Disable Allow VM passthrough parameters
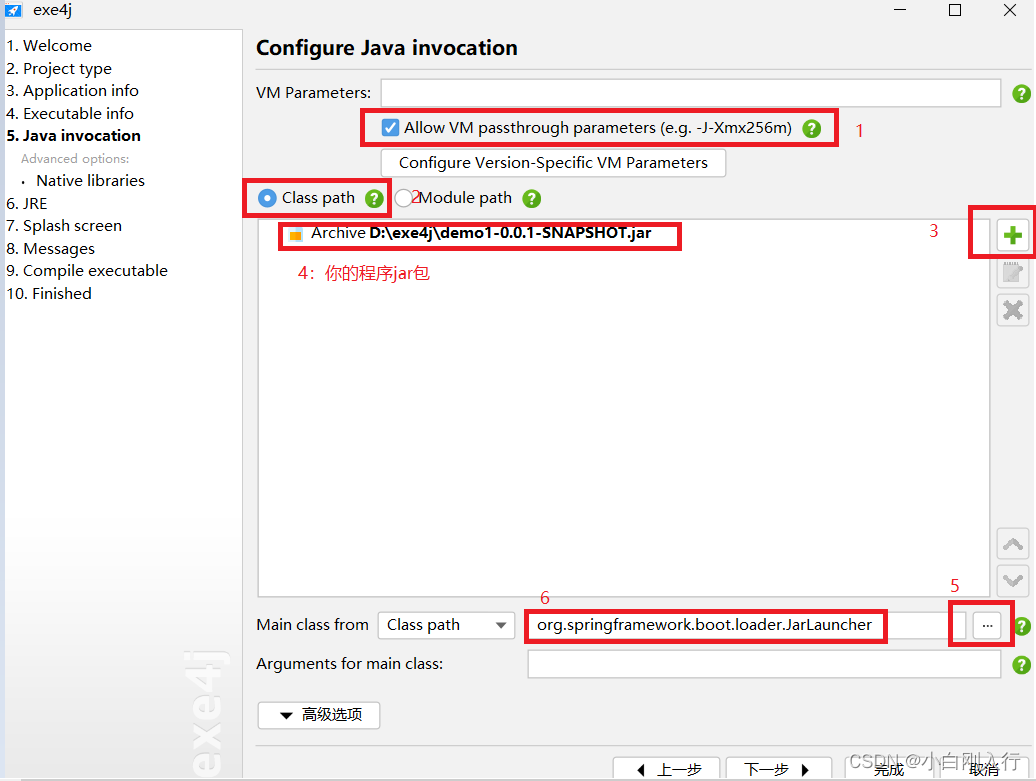 click(389, 127)
